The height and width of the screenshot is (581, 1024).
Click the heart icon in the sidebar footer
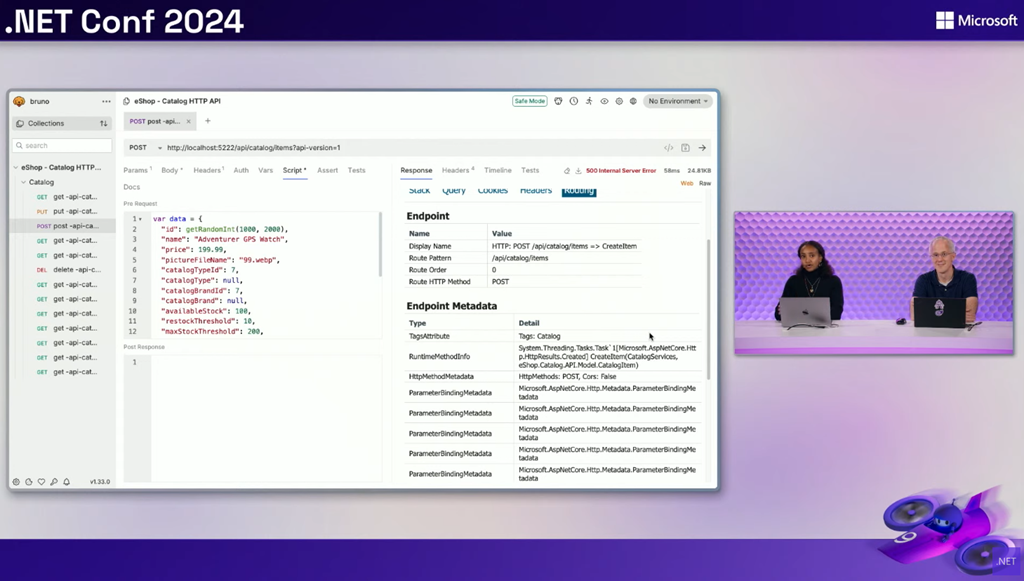tap(41, 482)
